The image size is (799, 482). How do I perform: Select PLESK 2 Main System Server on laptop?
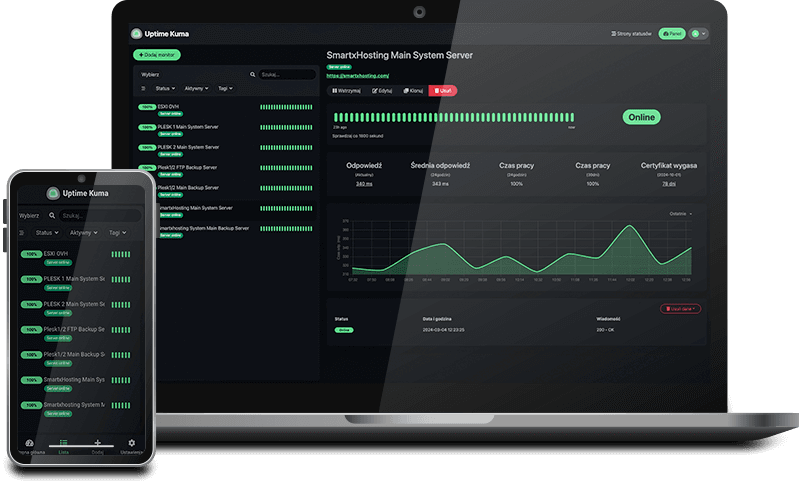click(225, 150)
